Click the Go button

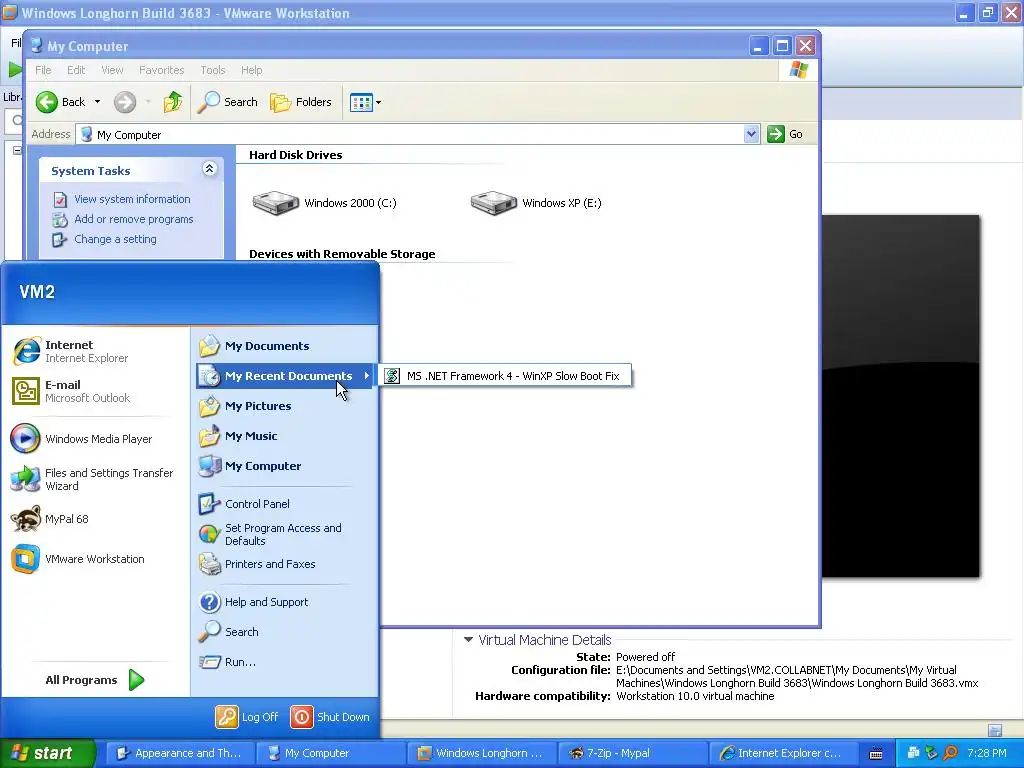[x=786, y=134]
